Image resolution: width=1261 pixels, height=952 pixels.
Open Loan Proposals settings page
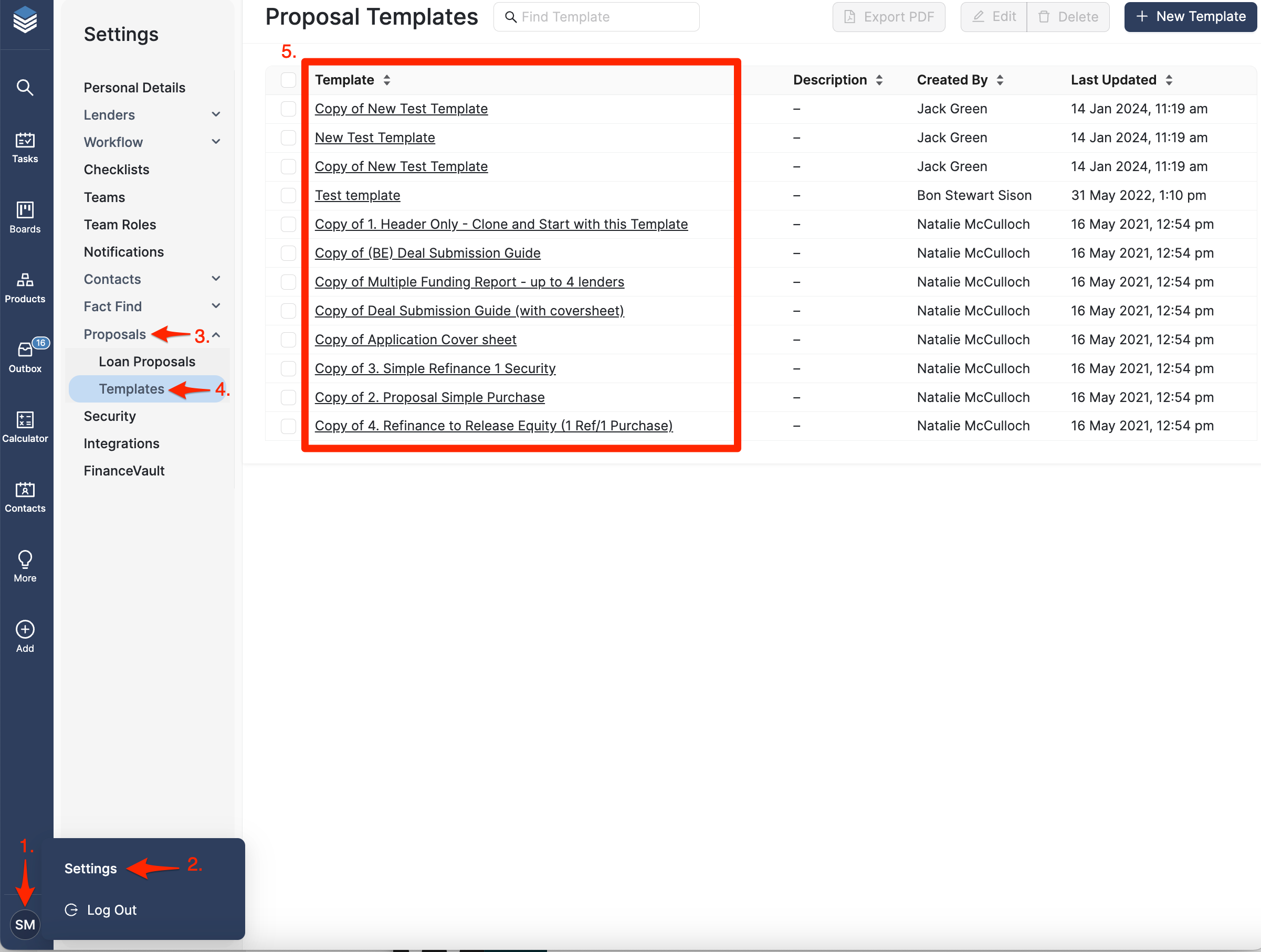click(146, 362)
